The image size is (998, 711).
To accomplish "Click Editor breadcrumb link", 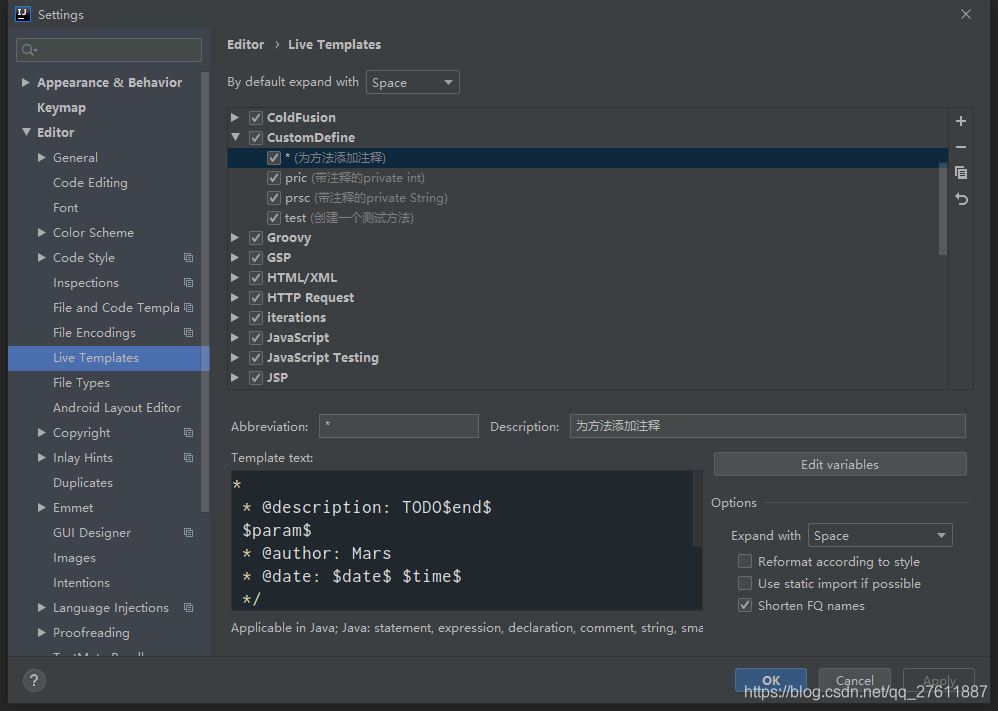I will [x=246, y=45].
